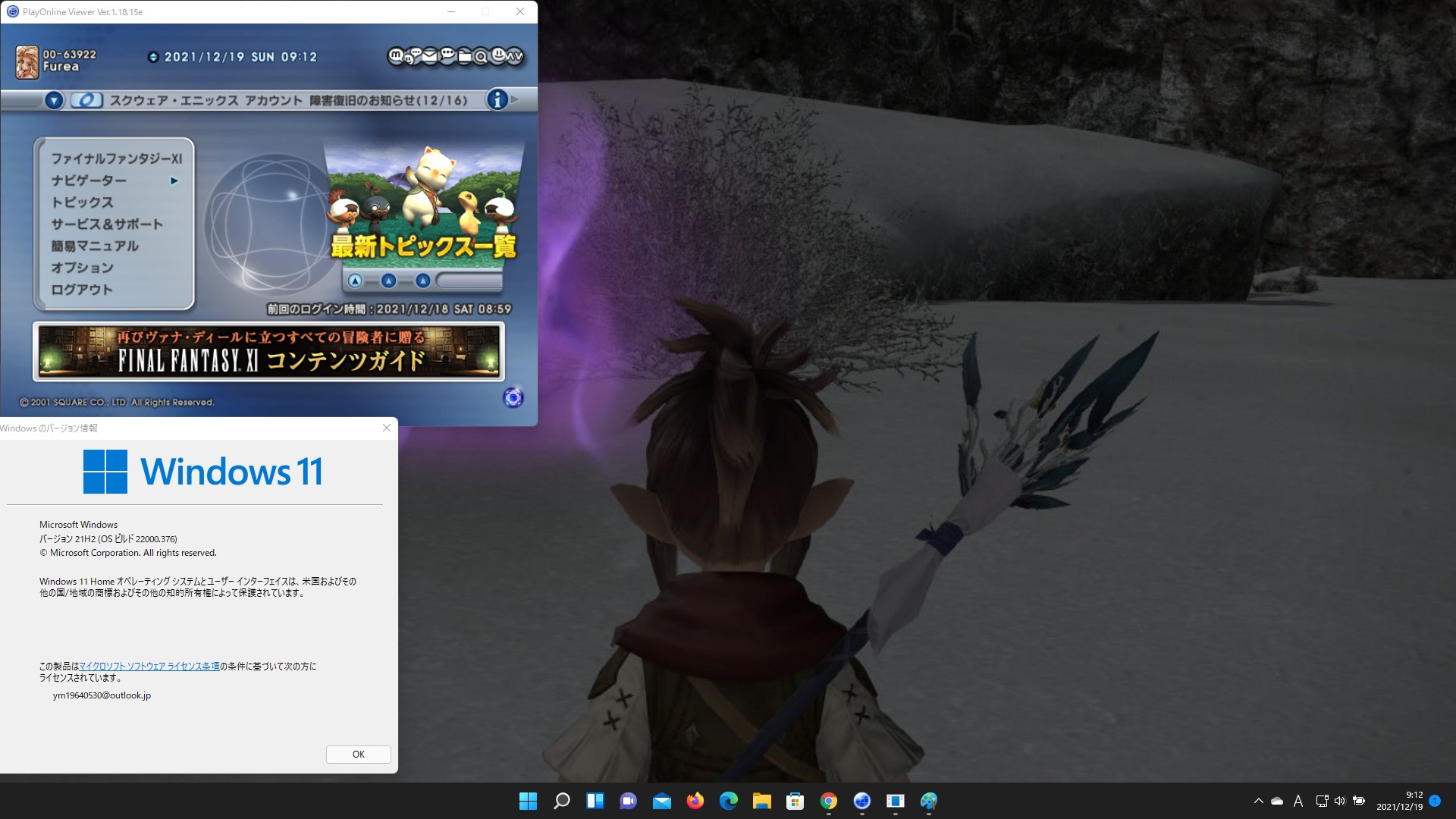Expand the ナビゲーター submenu arrow
This screenshot has height=819, width=1456.
(x=175, y=180)
